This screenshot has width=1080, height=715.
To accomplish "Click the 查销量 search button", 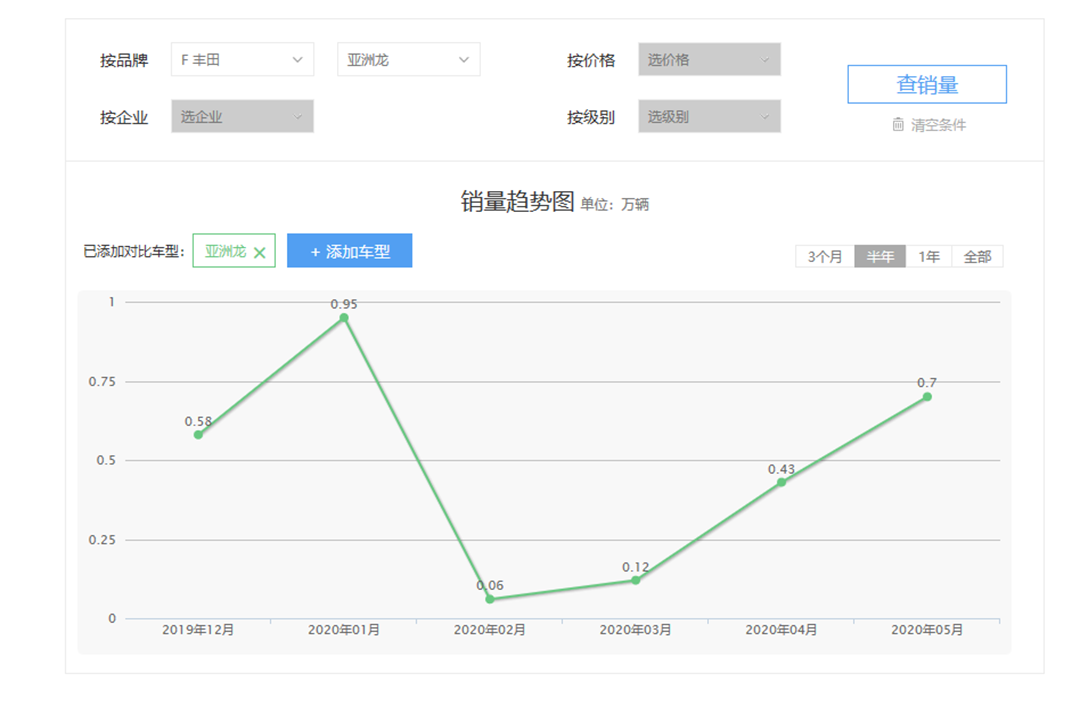I will (x=927, y=85).
